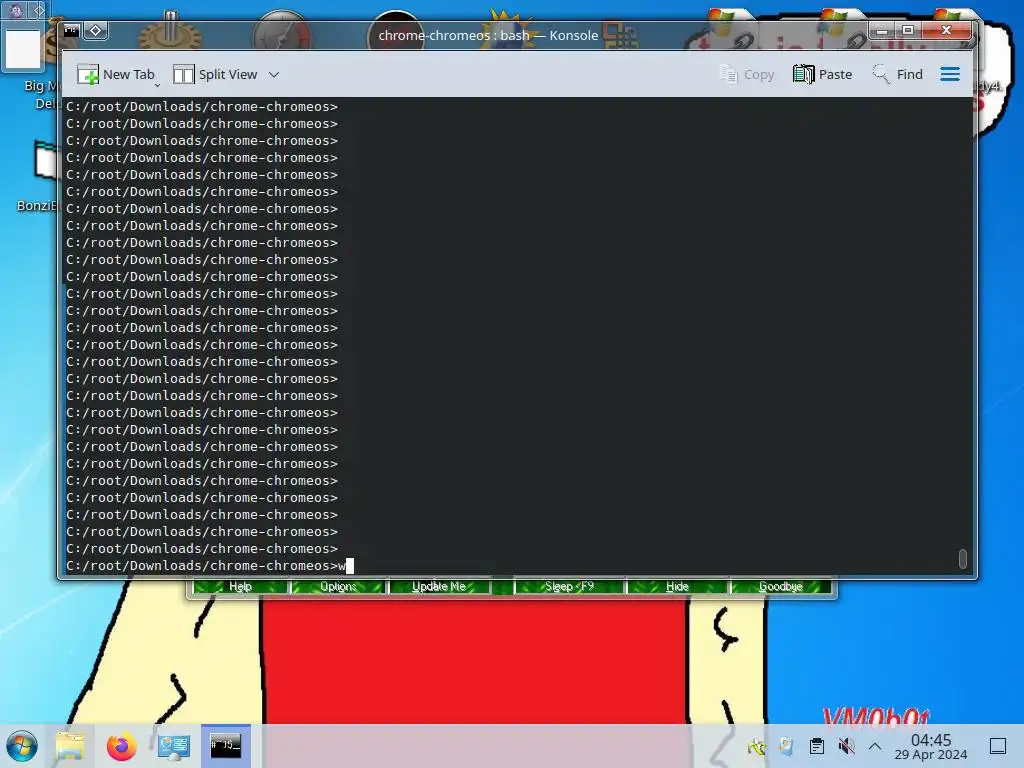Screen dimensions: 1024x768
Task: Expand the Split View chevron menu
Action: (x=274, y=74)
